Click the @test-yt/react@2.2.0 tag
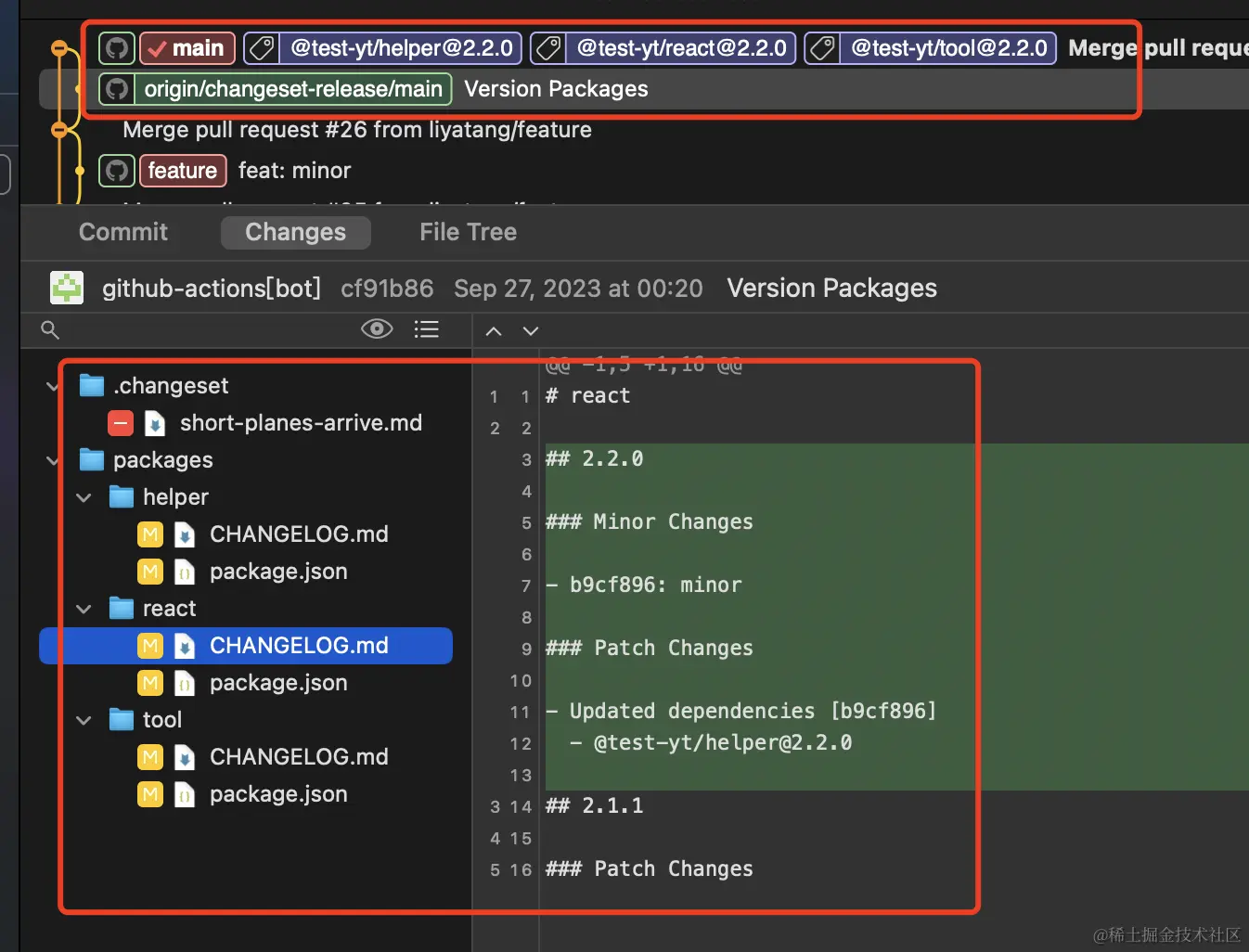1249x952 pixels. click(x=681, y=48)
